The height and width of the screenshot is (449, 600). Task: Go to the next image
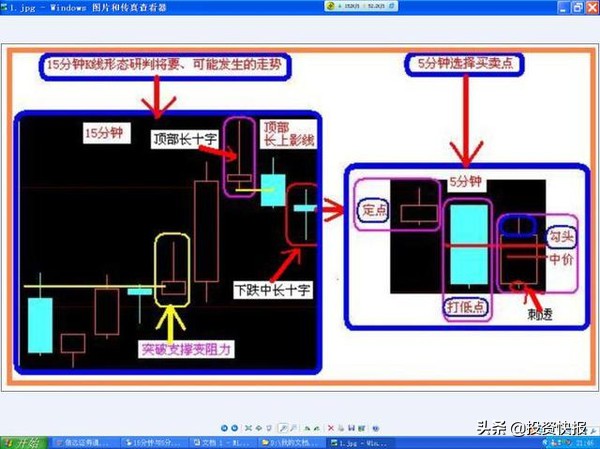coord(234,427)
